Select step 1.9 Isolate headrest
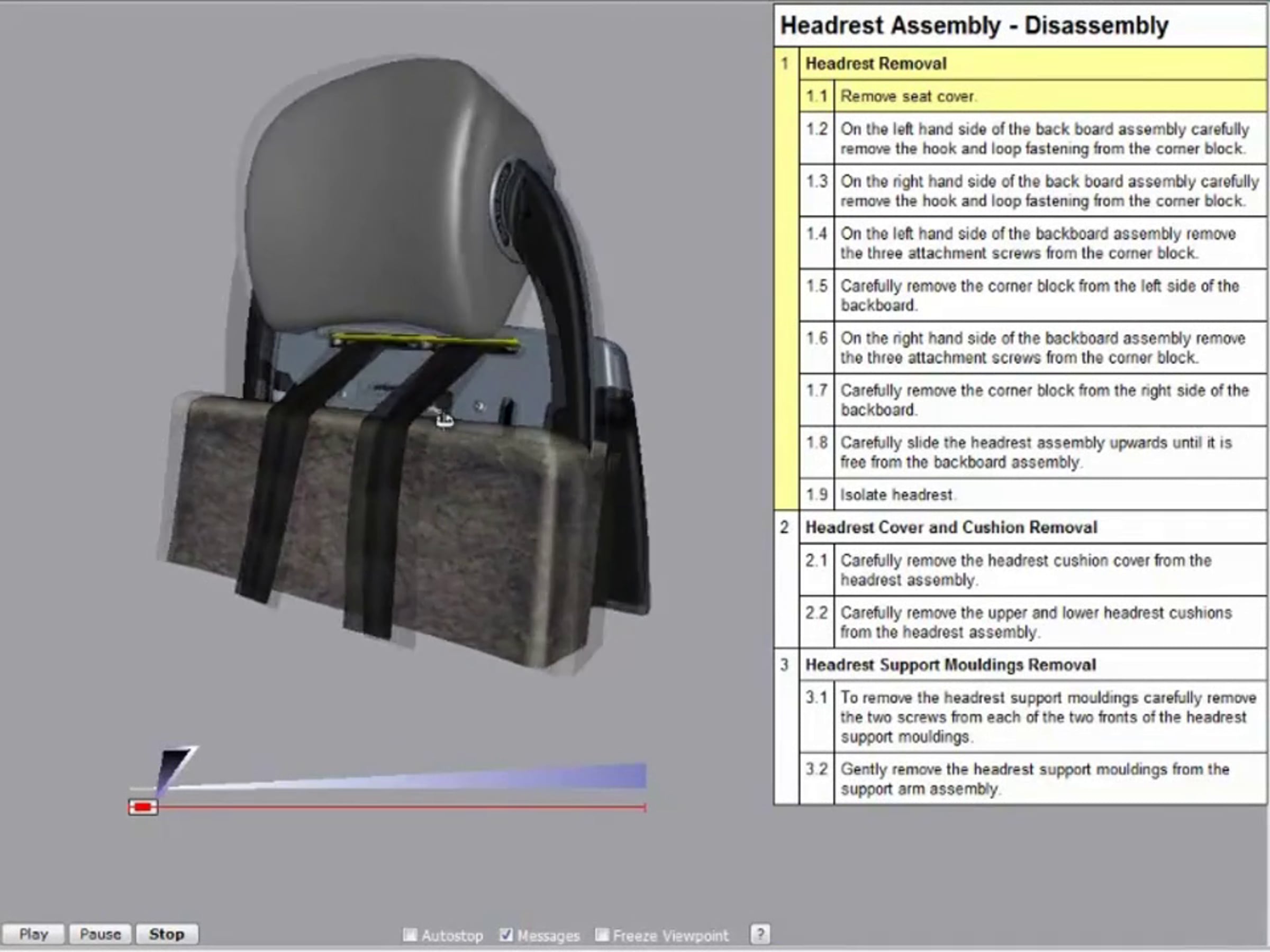This screenshot has height=952, width=1270. tap(896, 495)
